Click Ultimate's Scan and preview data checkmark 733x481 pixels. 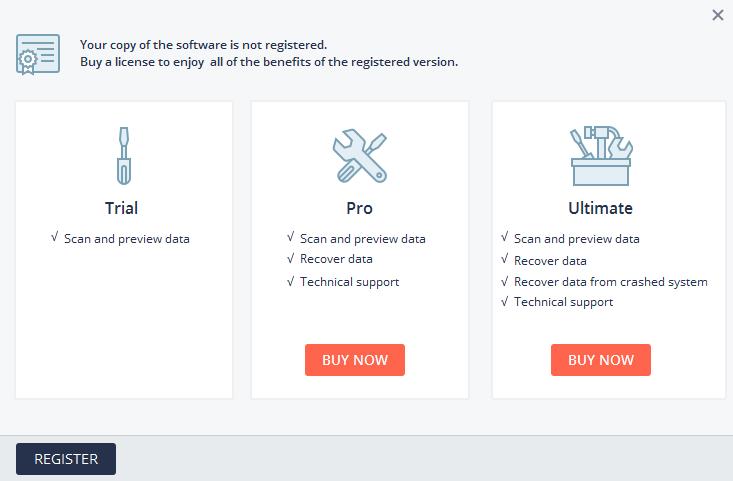505,237
